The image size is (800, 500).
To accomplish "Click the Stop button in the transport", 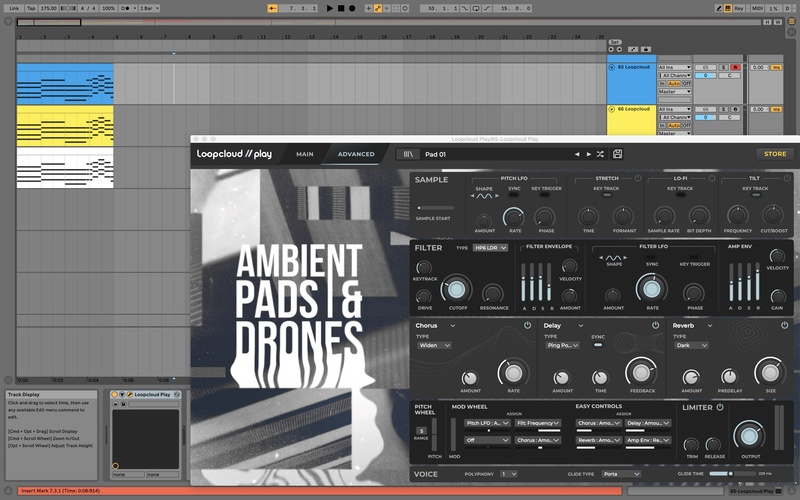I will (x=341, y=8).
